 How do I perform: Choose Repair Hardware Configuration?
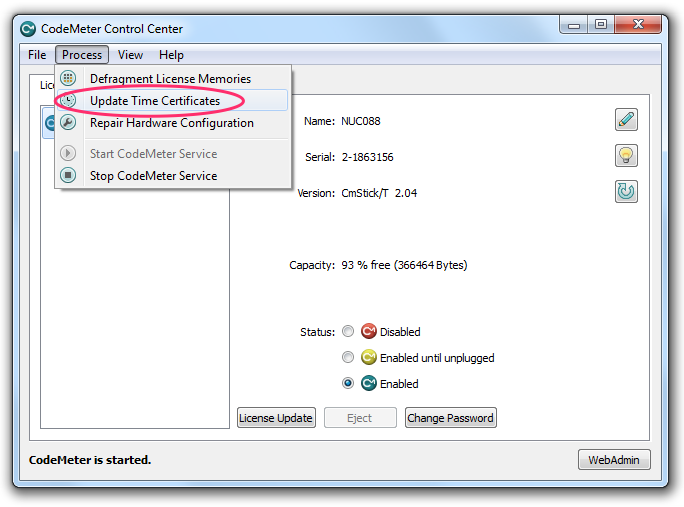pyautogui.click(x=172, y=123)
